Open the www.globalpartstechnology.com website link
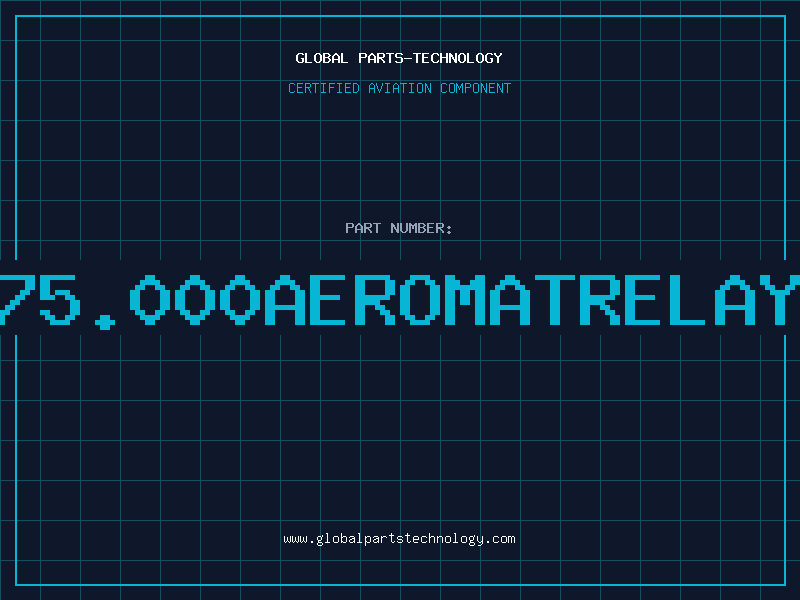The image size is (800, 600). point(399,539)
